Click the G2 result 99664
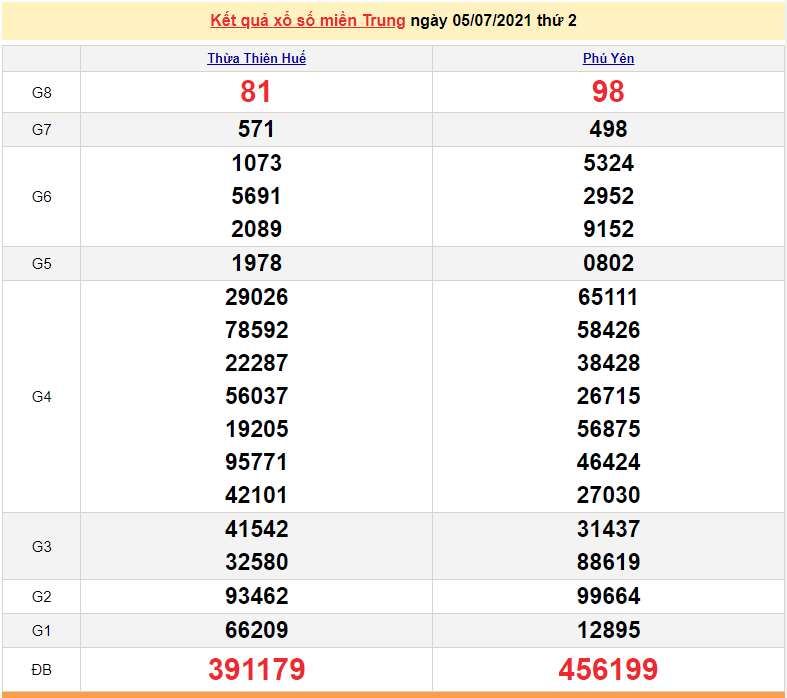The height and width of the screenshot is (698, 787). click(x=608, y=596)
